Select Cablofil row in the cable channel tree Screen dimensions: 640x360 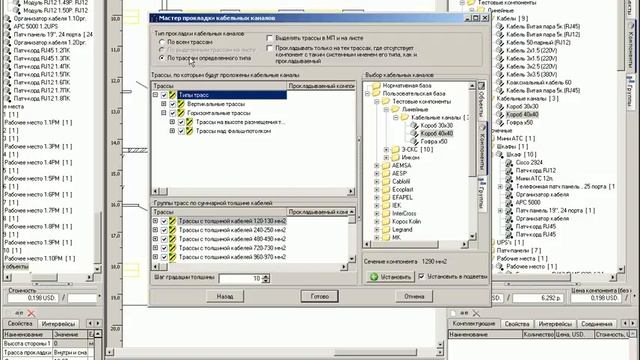tap(401, 182)
